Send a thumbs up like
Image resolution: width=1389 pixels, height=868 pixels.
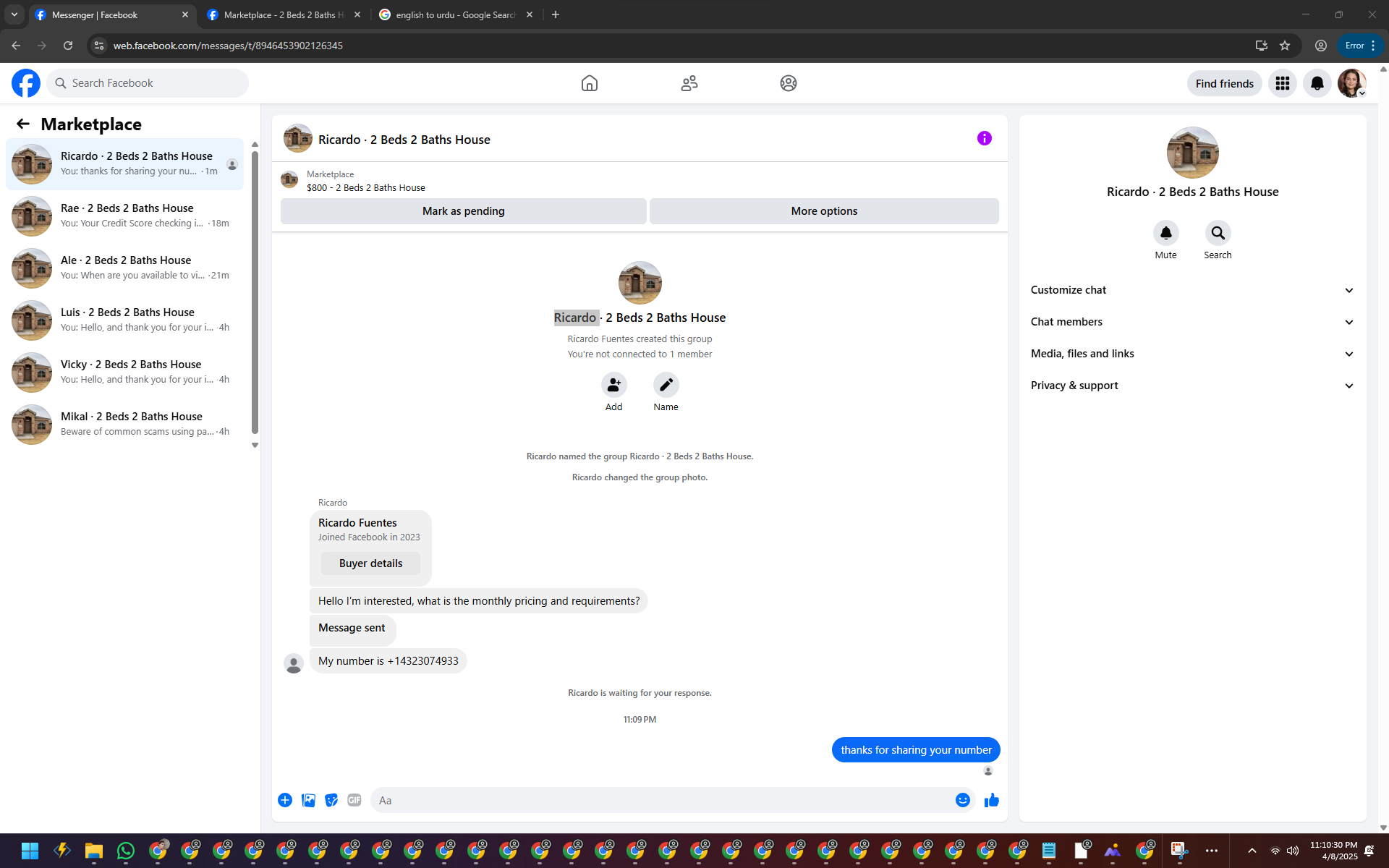pyautogui.click(x=991, y=800)
